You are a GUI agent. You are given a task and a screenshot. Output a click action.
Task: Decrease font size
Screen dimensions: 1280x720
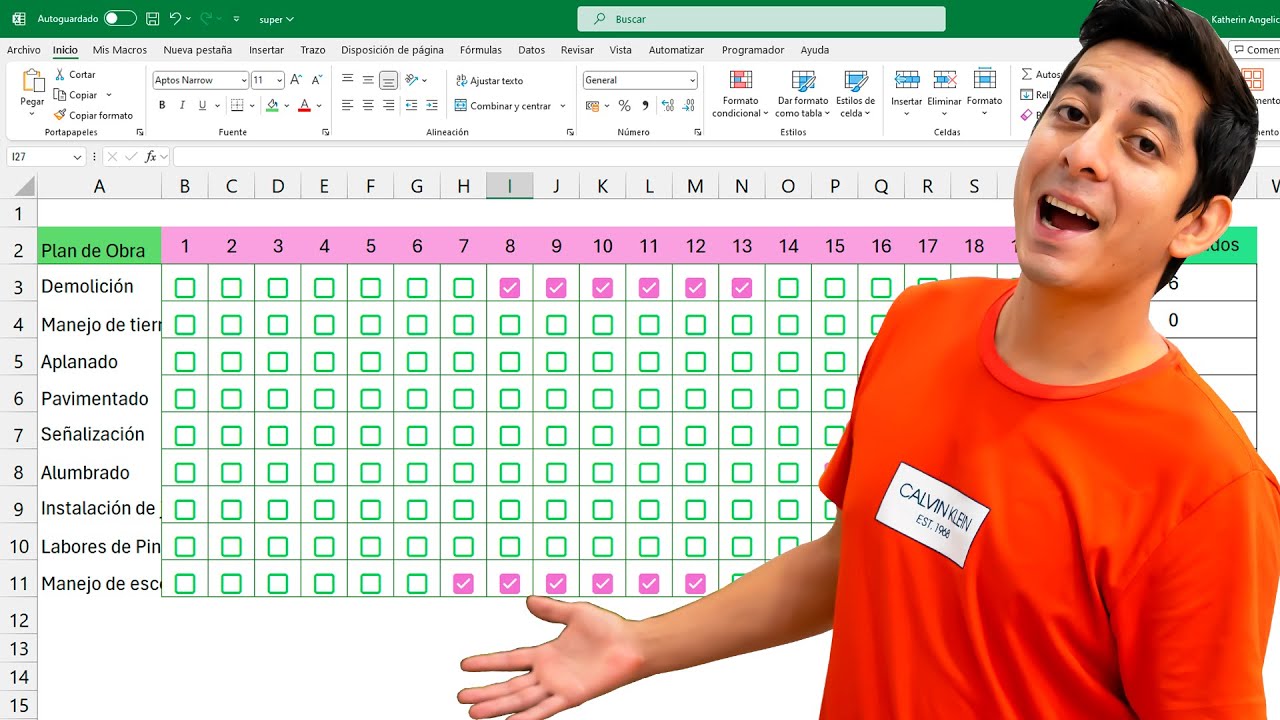coord(316,80)
